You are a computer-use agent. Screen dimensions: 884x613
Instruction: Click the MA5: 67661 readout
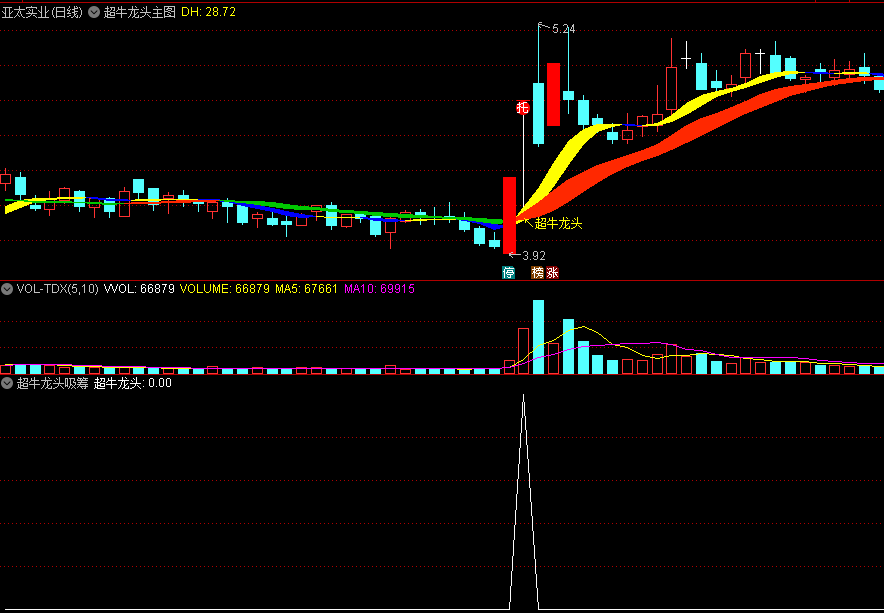coord(307,289)
